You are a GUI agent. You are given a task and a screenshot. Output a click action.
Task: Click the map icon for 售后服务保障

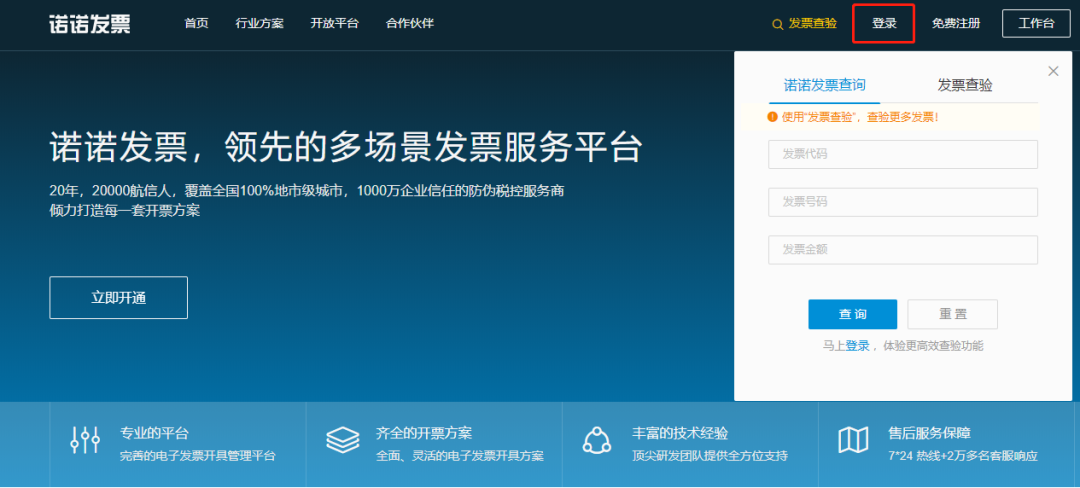point(853,440)
